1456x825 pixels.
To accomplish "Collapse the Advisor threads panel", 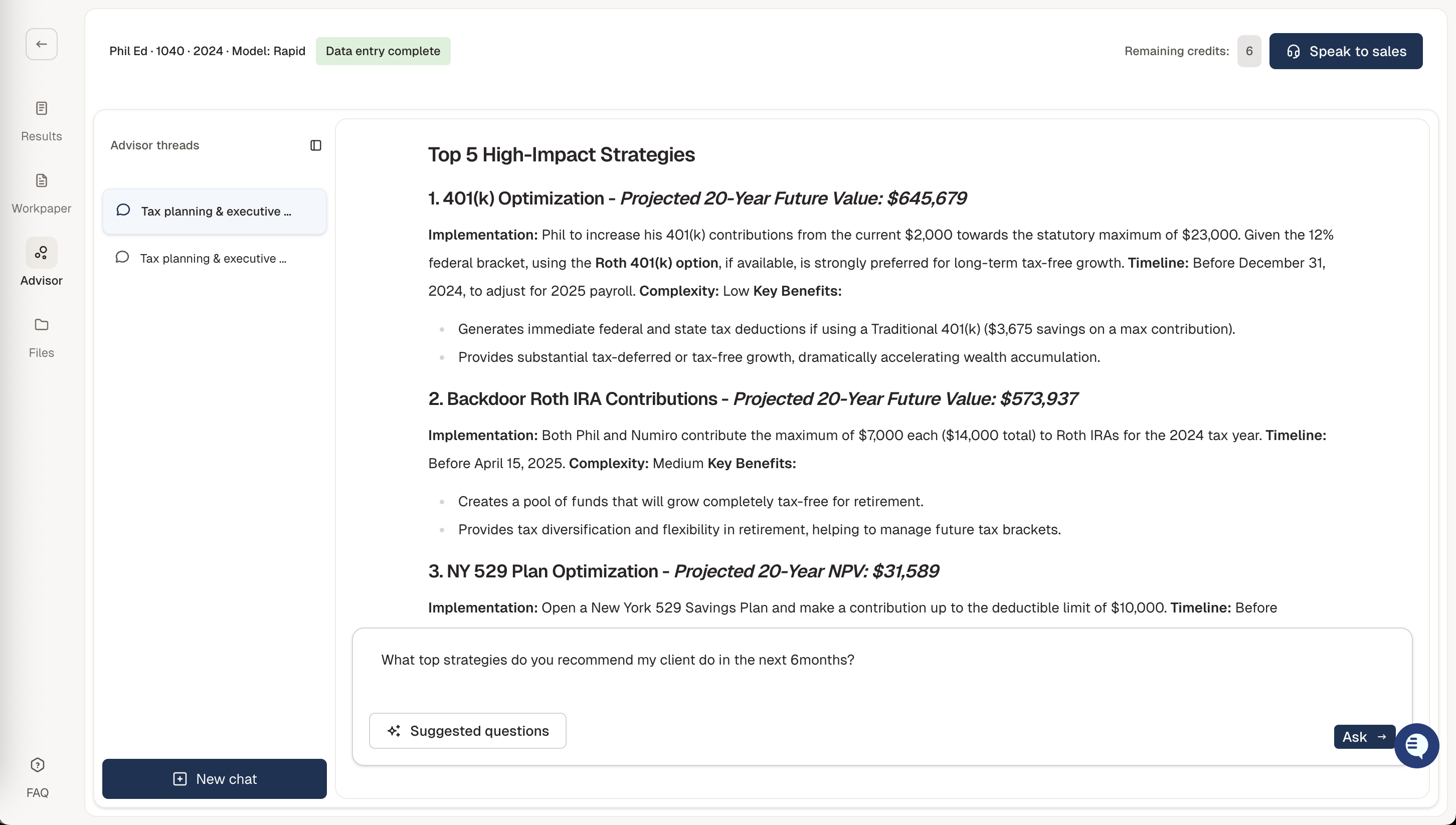I will click(x=316, y=146).
